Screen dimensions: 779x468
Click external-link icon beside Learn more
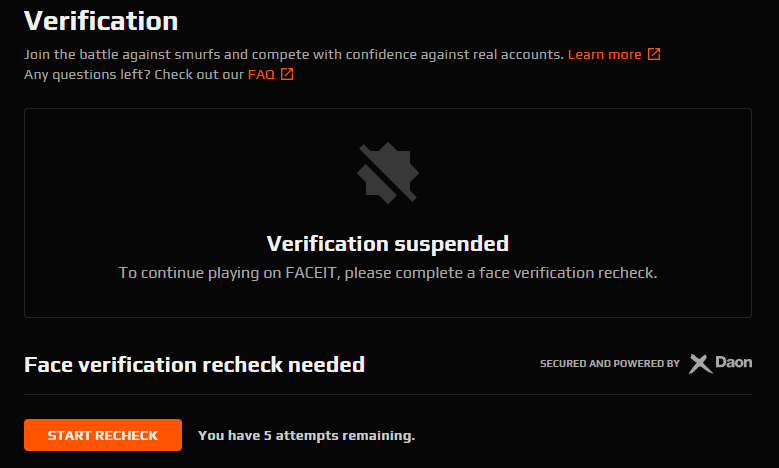pyautogui.click(x=654, y=54)
